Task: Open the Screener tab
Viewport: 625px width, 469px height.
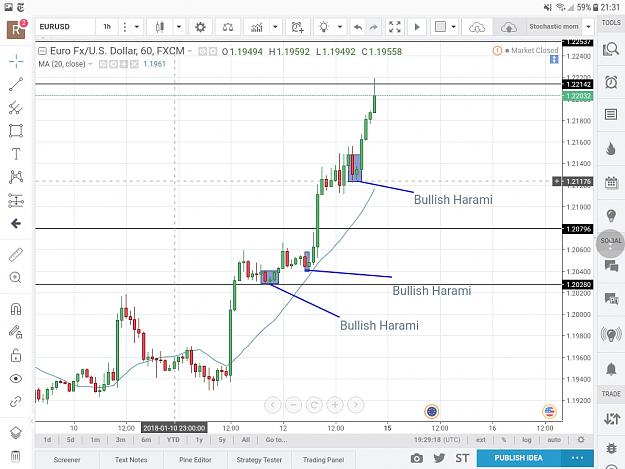Action: 67,460
